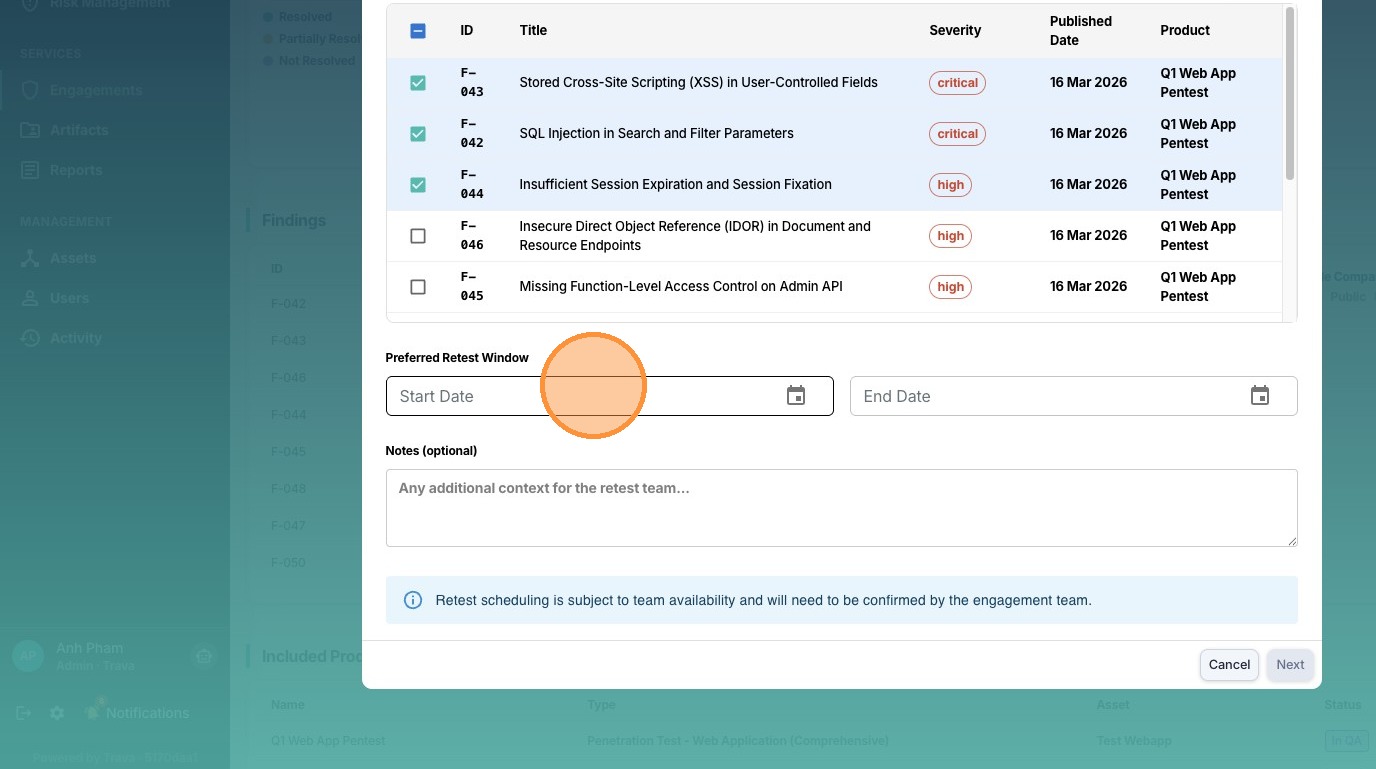Viewport: 1376px width, 769px height.
Task: Open the End Date calendar picker icon
Action: click(1260, 396)
